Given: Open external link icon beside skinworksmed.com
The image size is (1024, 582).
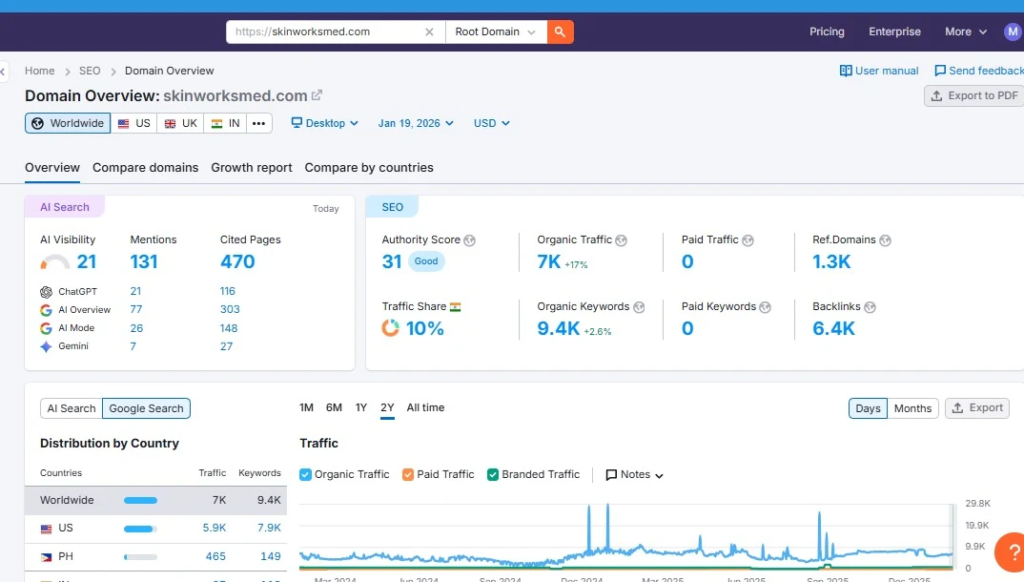Looking at the screenshot, I should click(317, 96).
